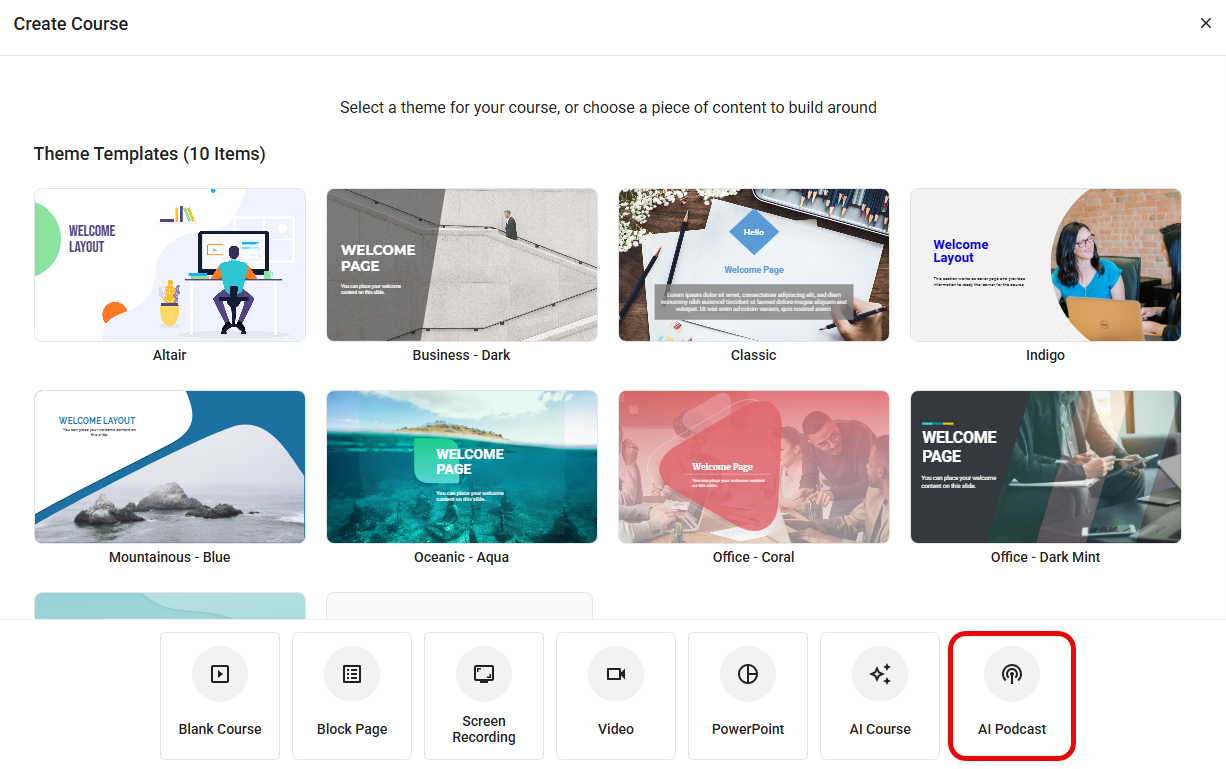Image resolution: width=1226 pixels, height=769 pixels.
Task: Create a course from PowerPoint
Action: point(748,696)
